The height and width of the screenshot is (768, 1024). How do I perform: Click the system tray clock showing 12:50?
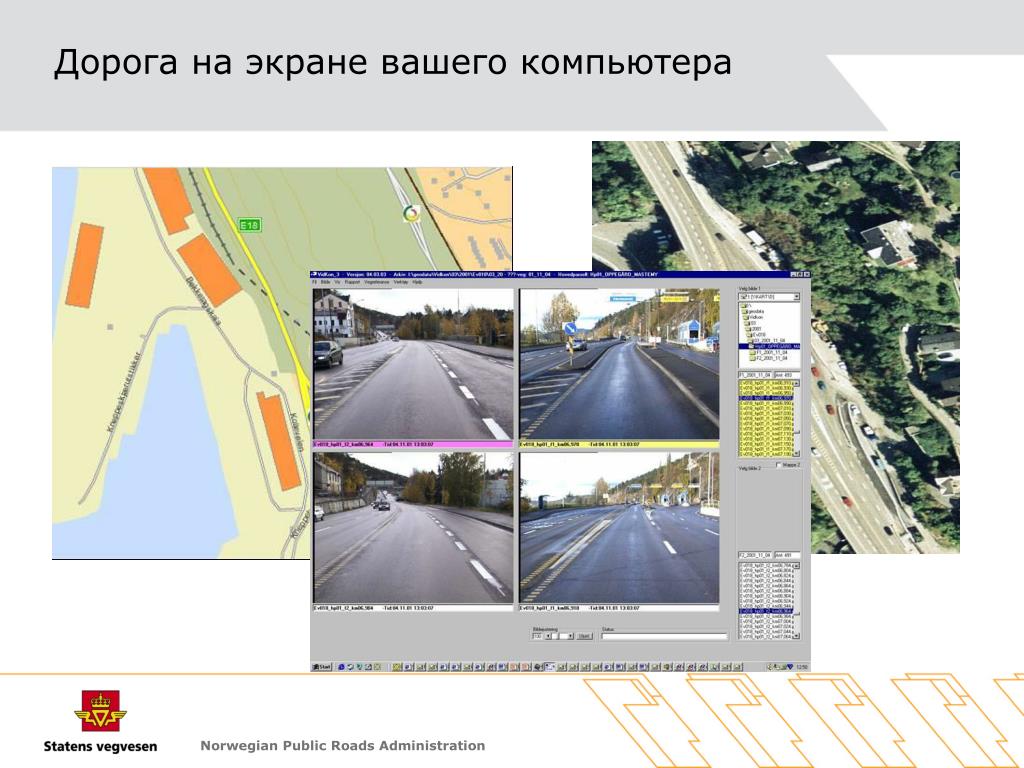tap(801, 667)
